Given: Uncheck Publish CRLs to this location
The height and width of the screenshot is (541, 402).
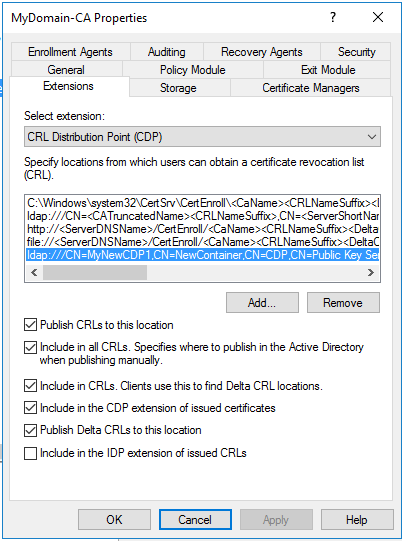Looking at the screenshot, I should (30, 325).
